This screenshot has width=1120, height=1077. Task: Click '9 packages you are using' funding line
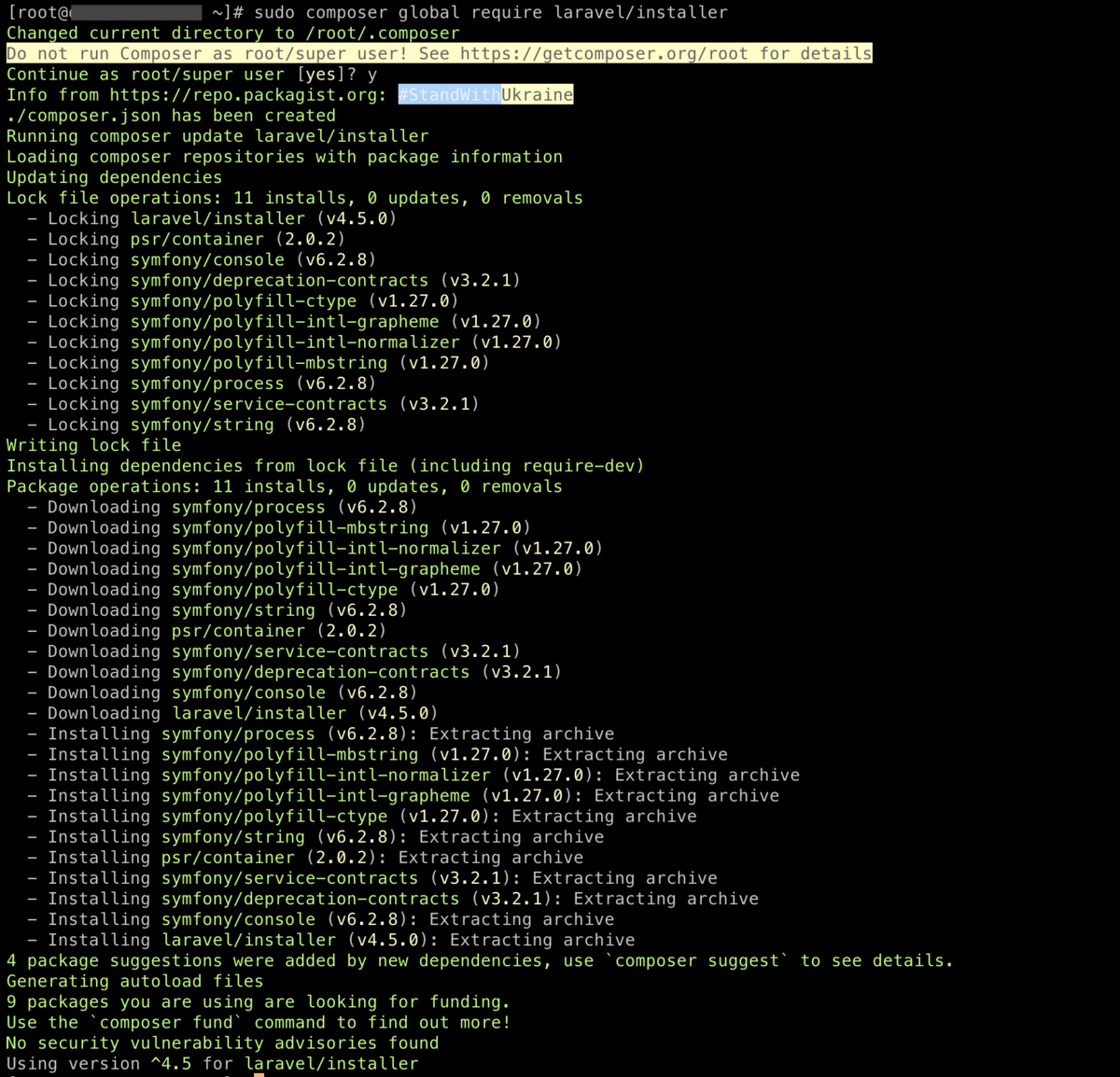coord(259,1000)
